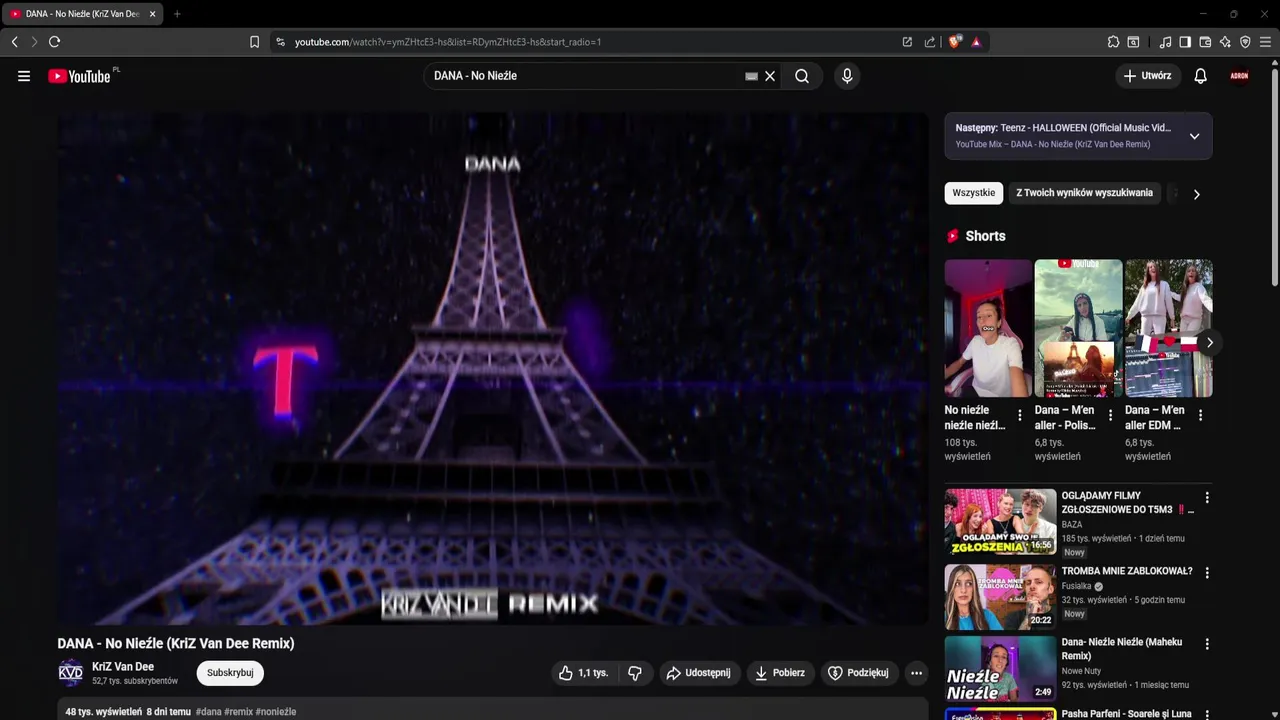Screen dimensions: 1280x720
Task: Expand the YouTube Mix playlist chevron
Action: tap(1194, 136)
